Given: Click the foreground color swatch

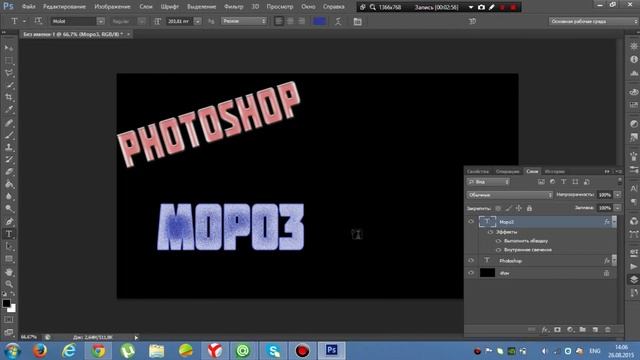Looking at the screenshot, I should pyautogui.click(x=6, y=303).
